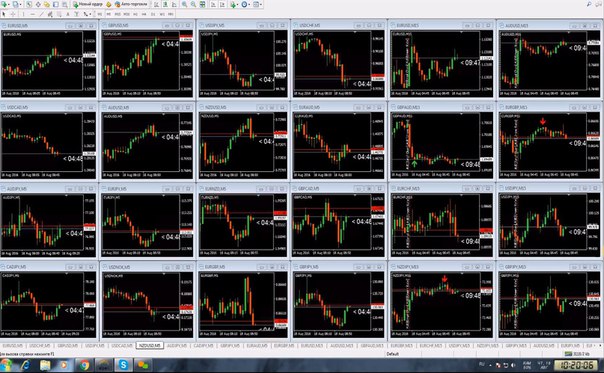Viewport: 604px width, 373px height.
Task: Open the volume control in tray
Action: point(513,365)
